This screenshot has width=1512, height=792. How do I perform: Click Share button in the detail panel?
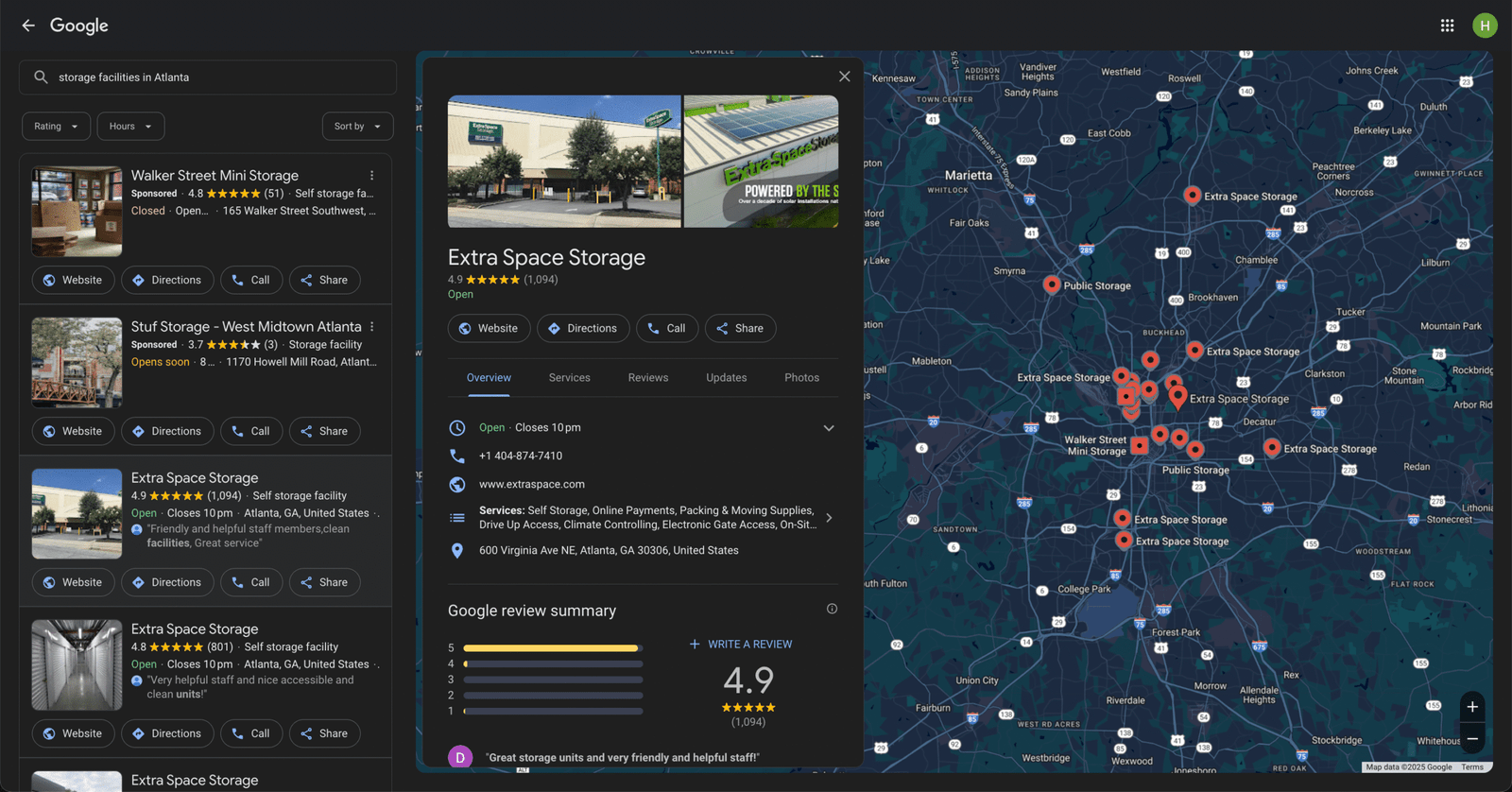740,328
